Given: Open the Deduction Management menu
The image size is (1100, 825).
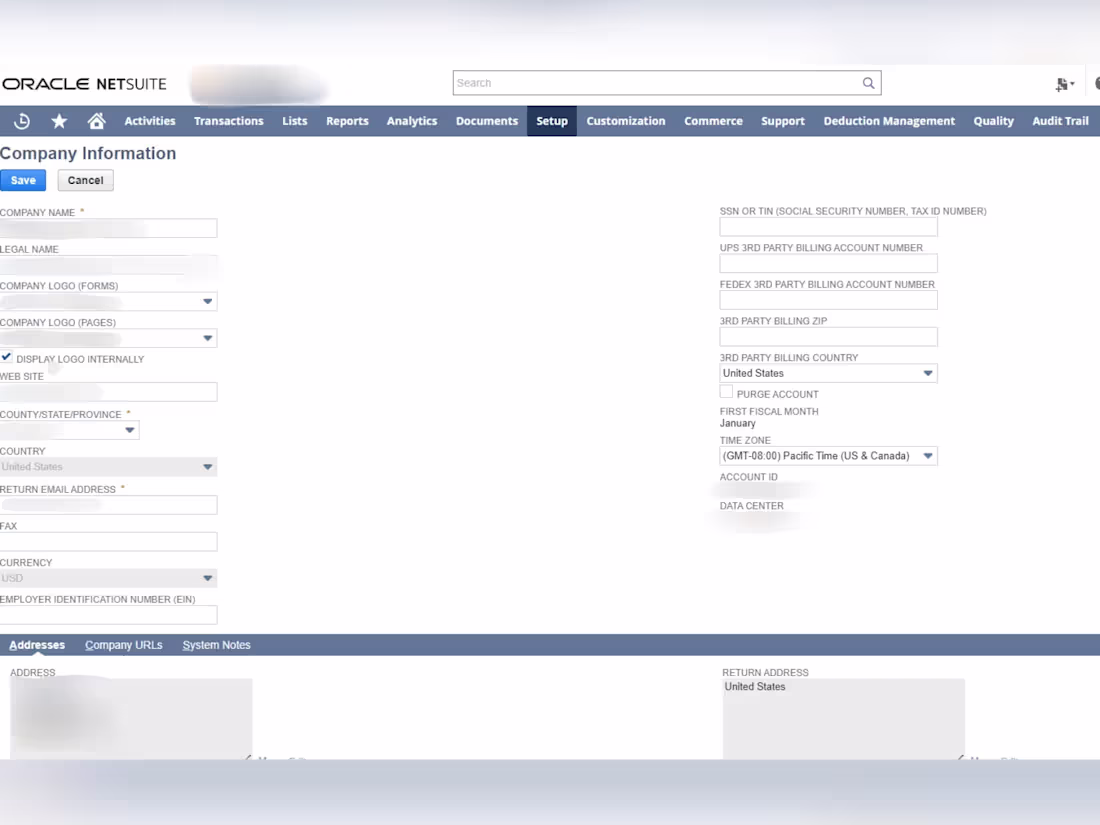Looking at the screenshot, I should tap(889, 121).
